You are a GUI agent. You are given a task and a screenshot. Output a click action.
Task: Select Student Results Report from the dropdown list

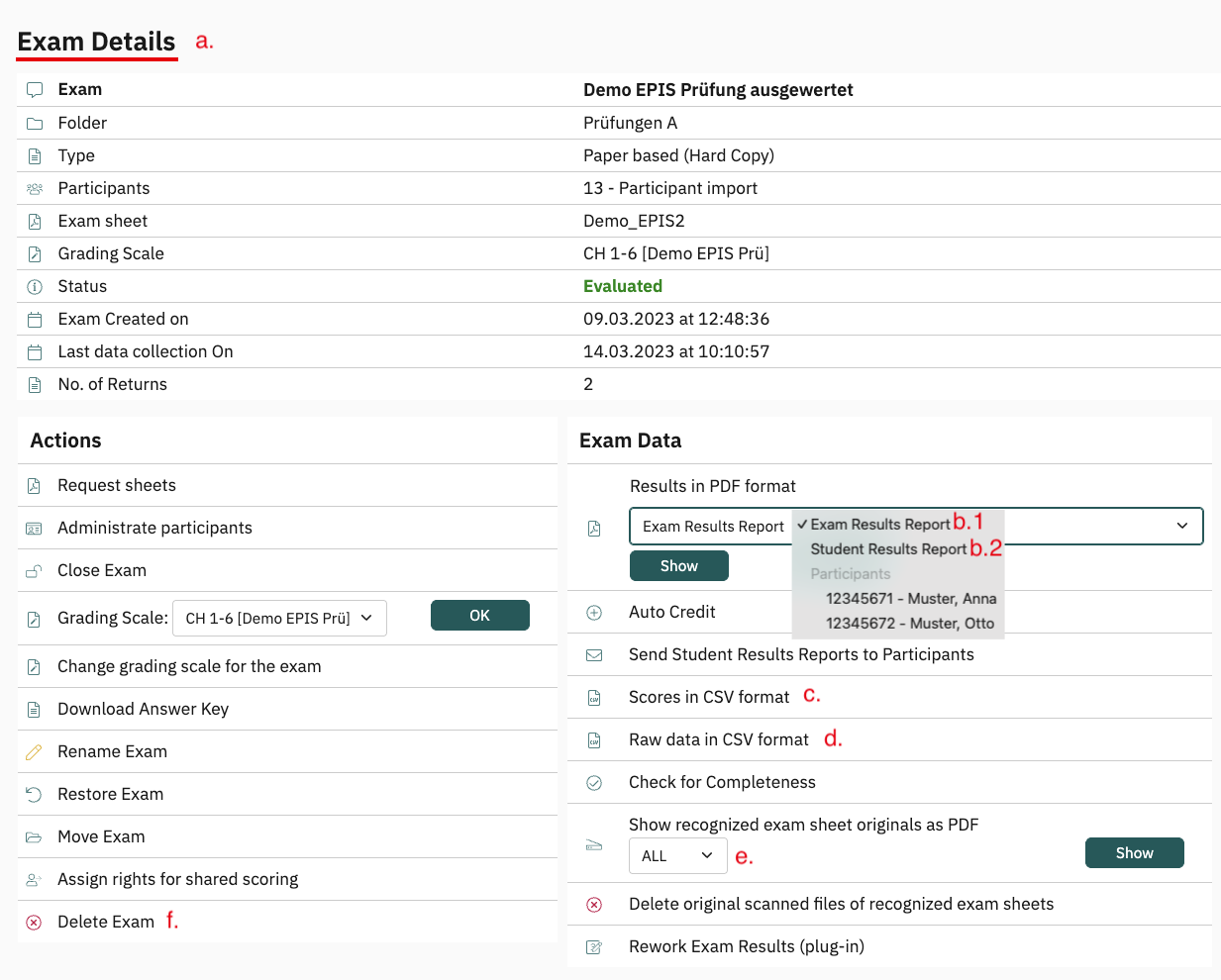click(887, 549)
